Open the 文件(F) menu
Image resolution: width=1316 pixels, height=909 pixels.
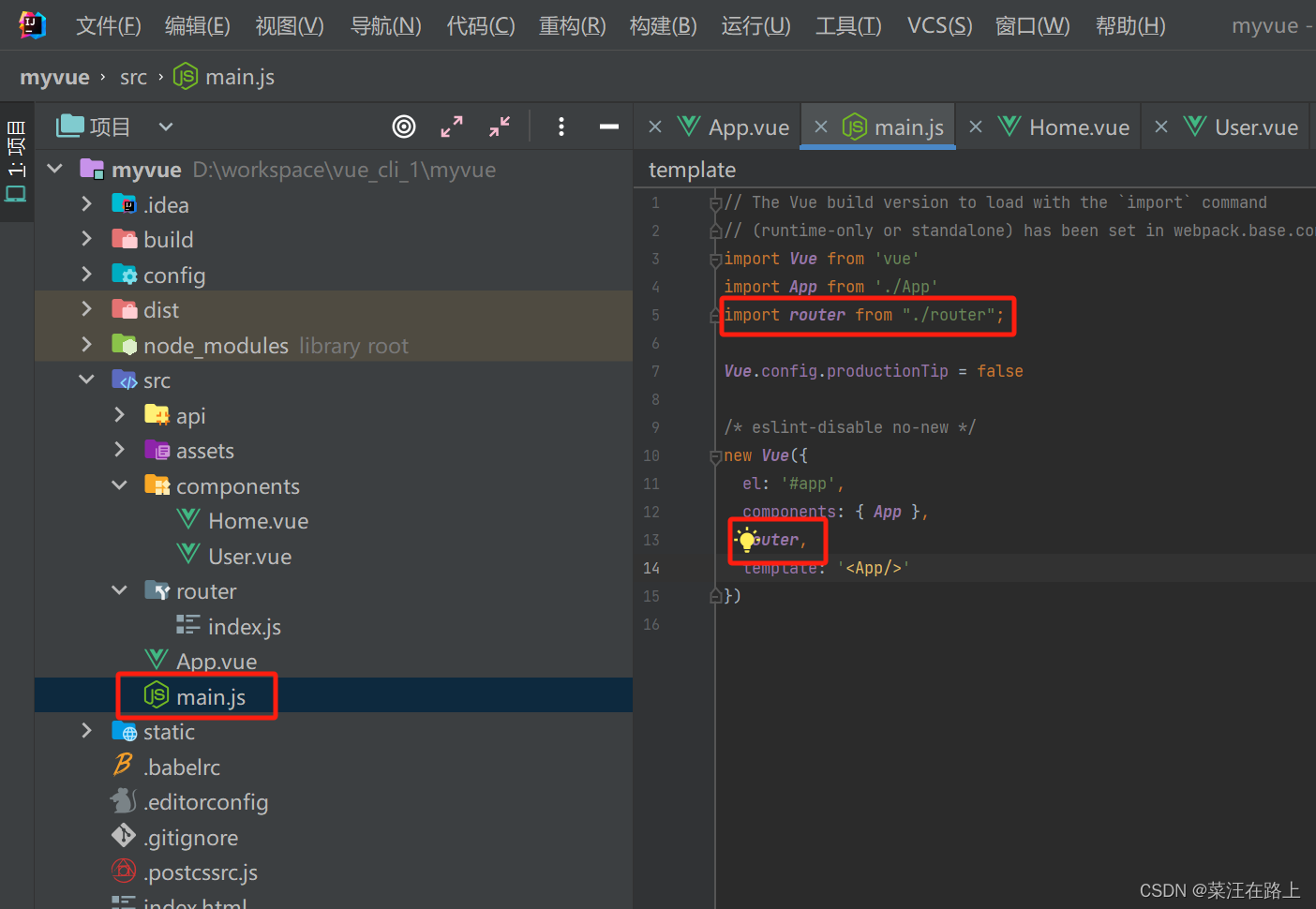pyautogui.click(x=107, y=25)
